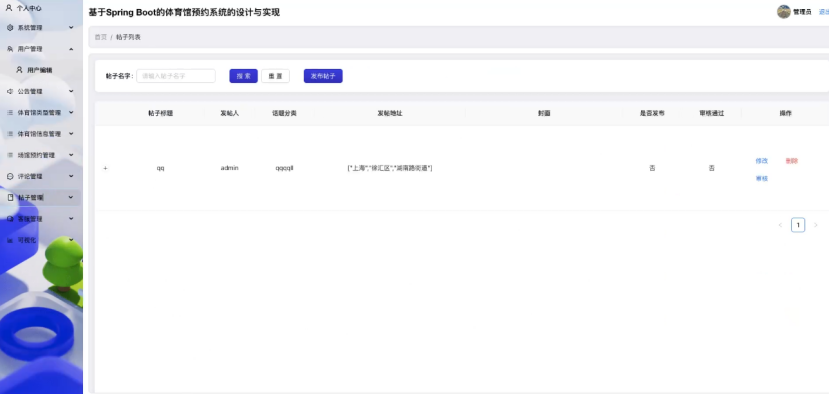Focus the 帖子名字 search input field
This screenshot has height=394, width=829.
click(x=176, y=76)
